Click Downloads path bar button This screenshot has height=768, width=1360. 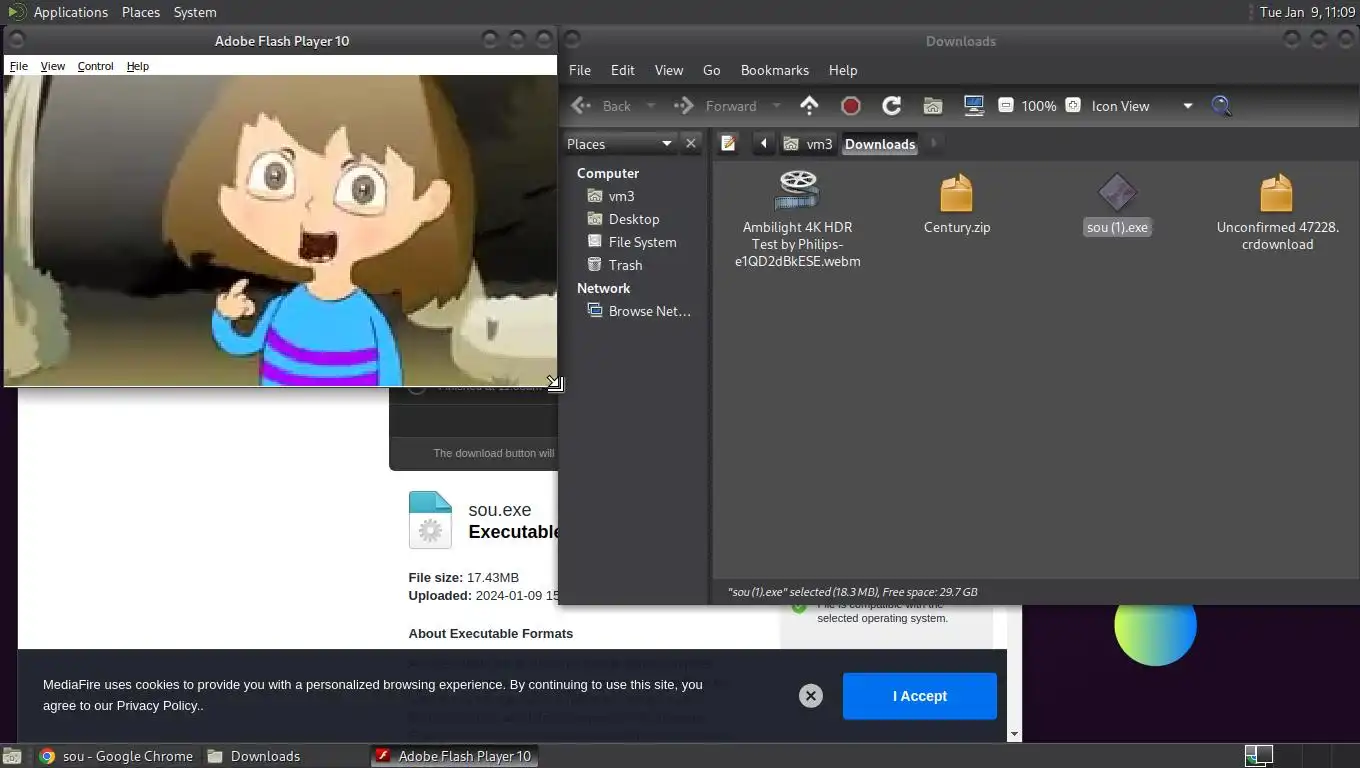tap(880, 144)
